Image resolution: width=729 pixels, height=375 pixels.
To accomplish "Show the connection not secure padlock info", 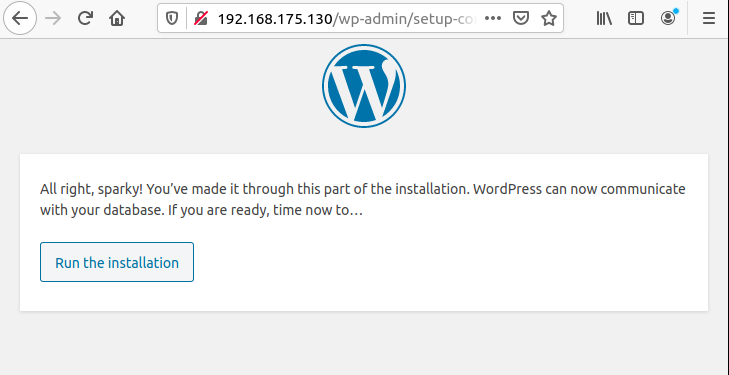I will (x=200, y=19).
